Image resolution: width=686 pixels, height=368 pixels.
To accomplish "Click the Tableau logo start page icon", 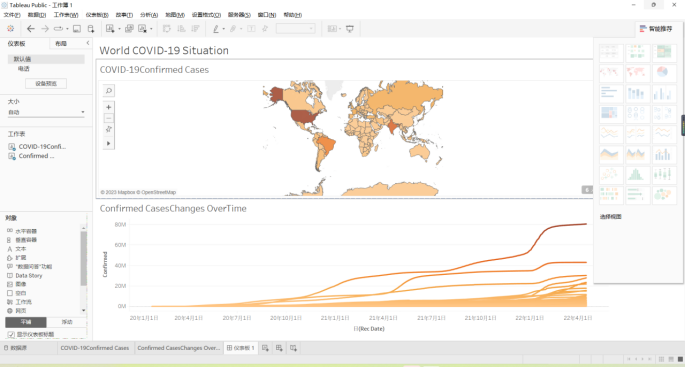I will coord(10,29).
